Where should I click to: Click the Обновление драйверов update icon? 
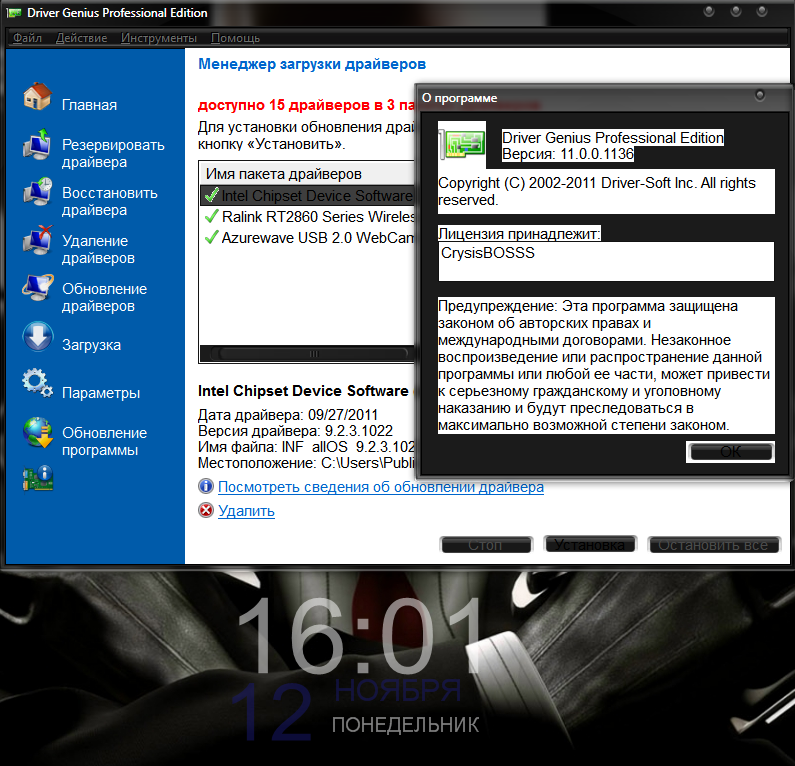37,288
